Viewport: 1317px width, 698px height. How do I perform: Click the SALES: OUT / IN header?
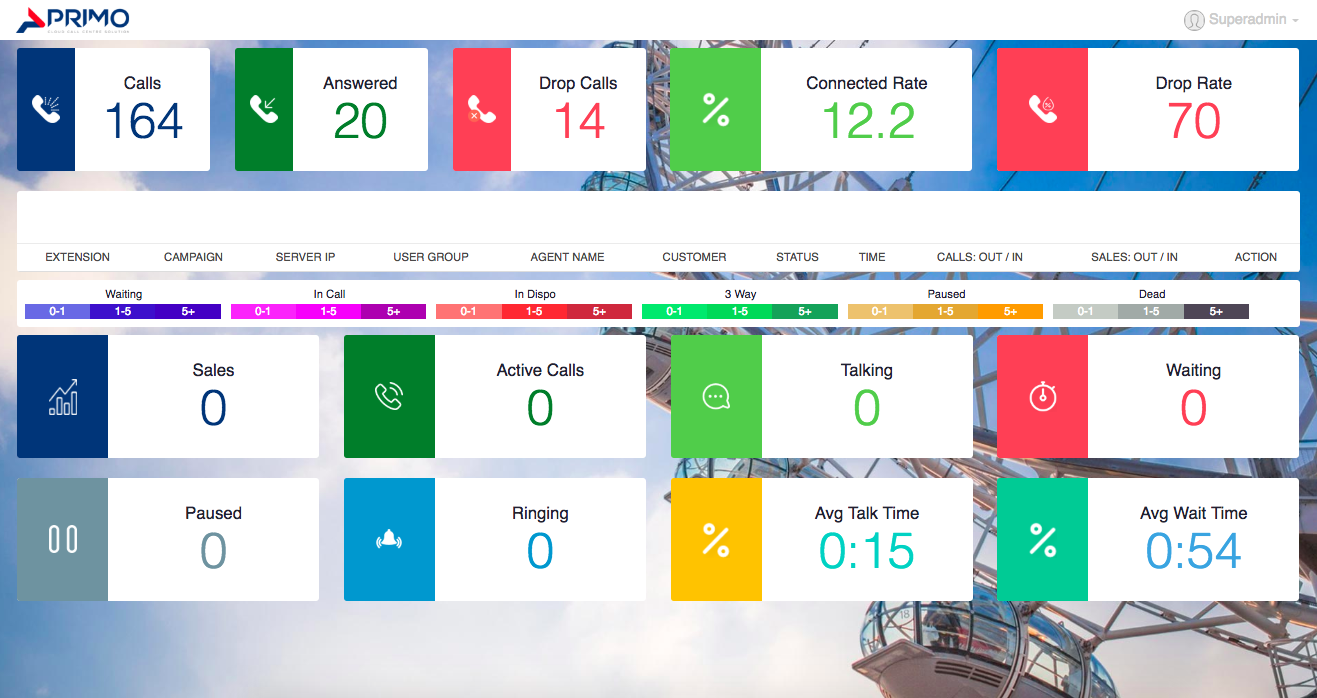point(1134,257)
